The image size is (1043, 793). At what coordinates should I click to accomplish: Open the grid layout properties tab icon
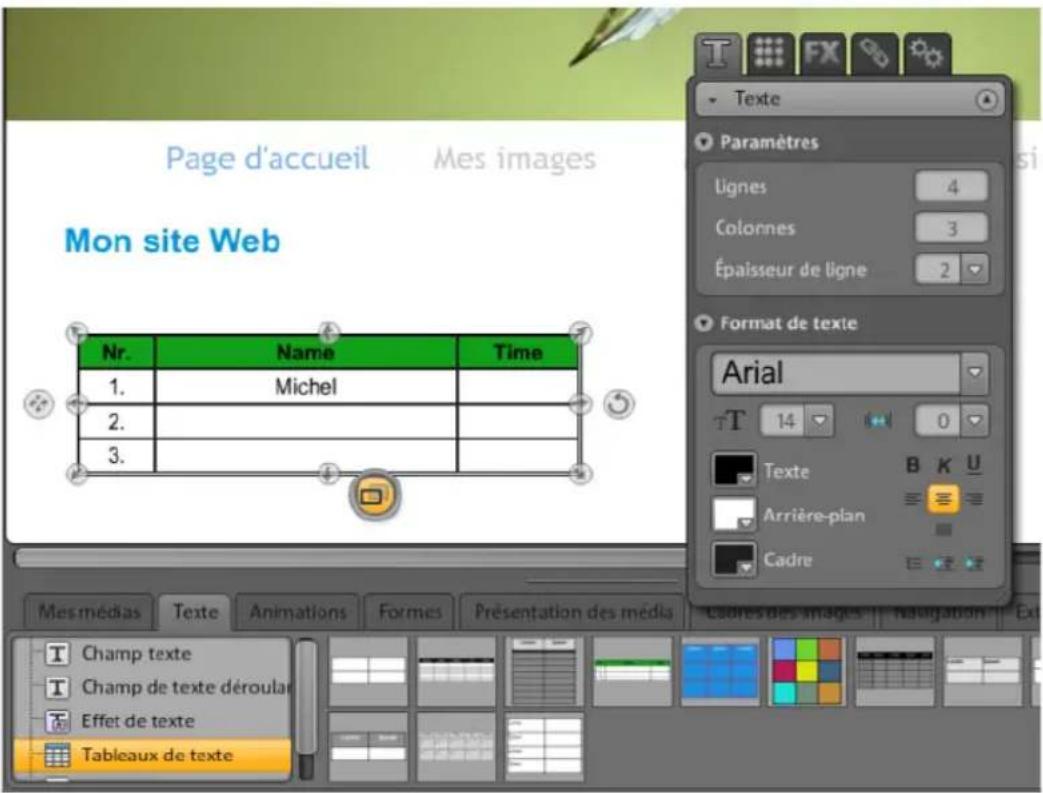click(x=770, y=53)
